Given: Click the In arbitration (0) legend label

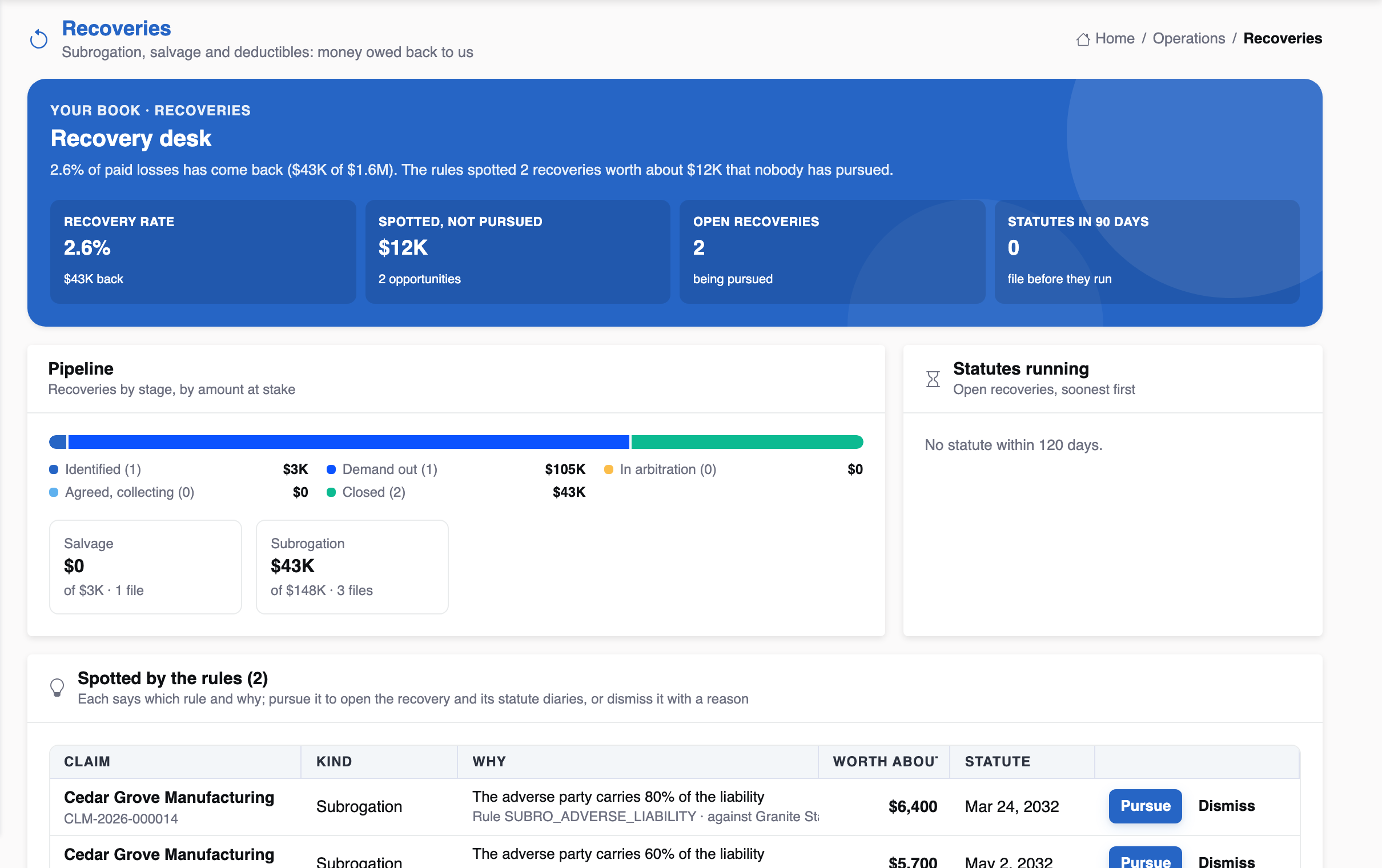Looking at the screenshot, I should (x=668, y=469).
